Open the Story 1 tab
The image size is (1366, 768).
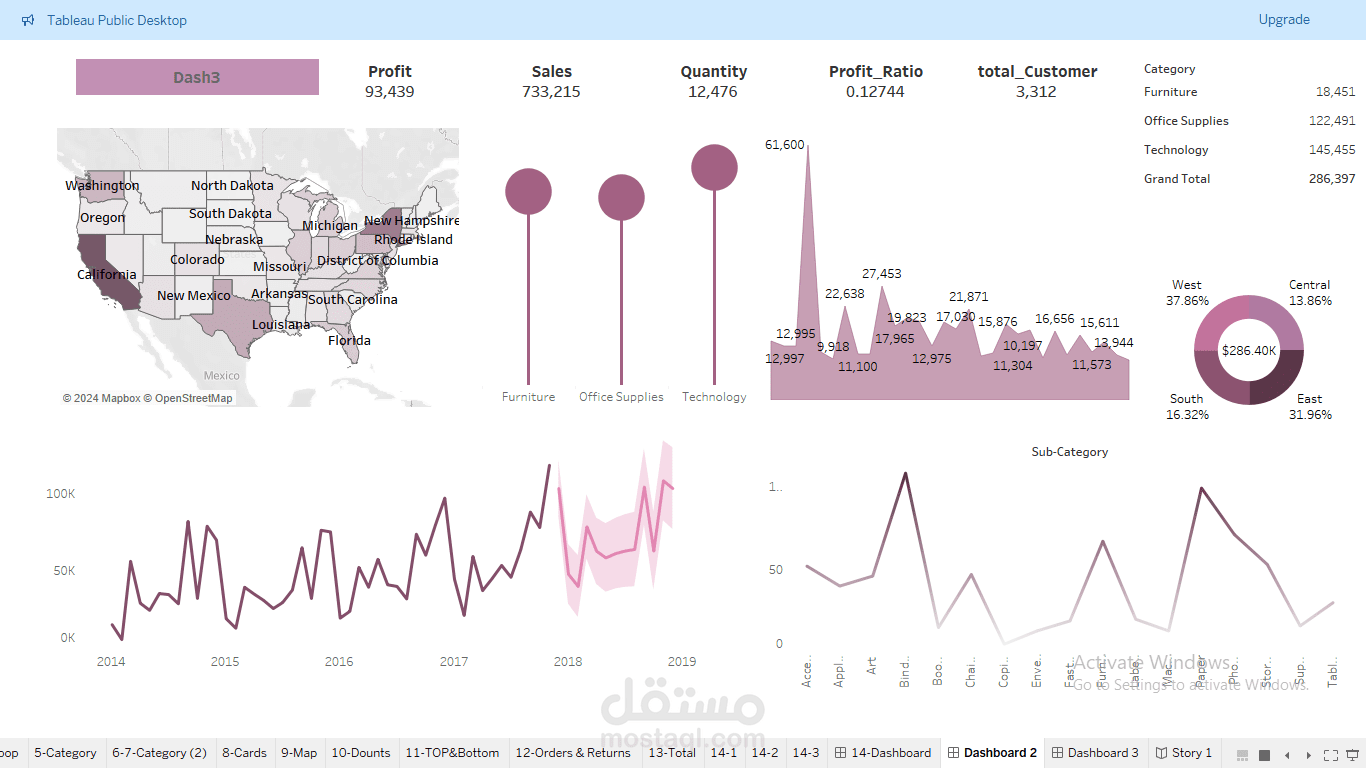pyautogui.click(x=1184, y=753)
